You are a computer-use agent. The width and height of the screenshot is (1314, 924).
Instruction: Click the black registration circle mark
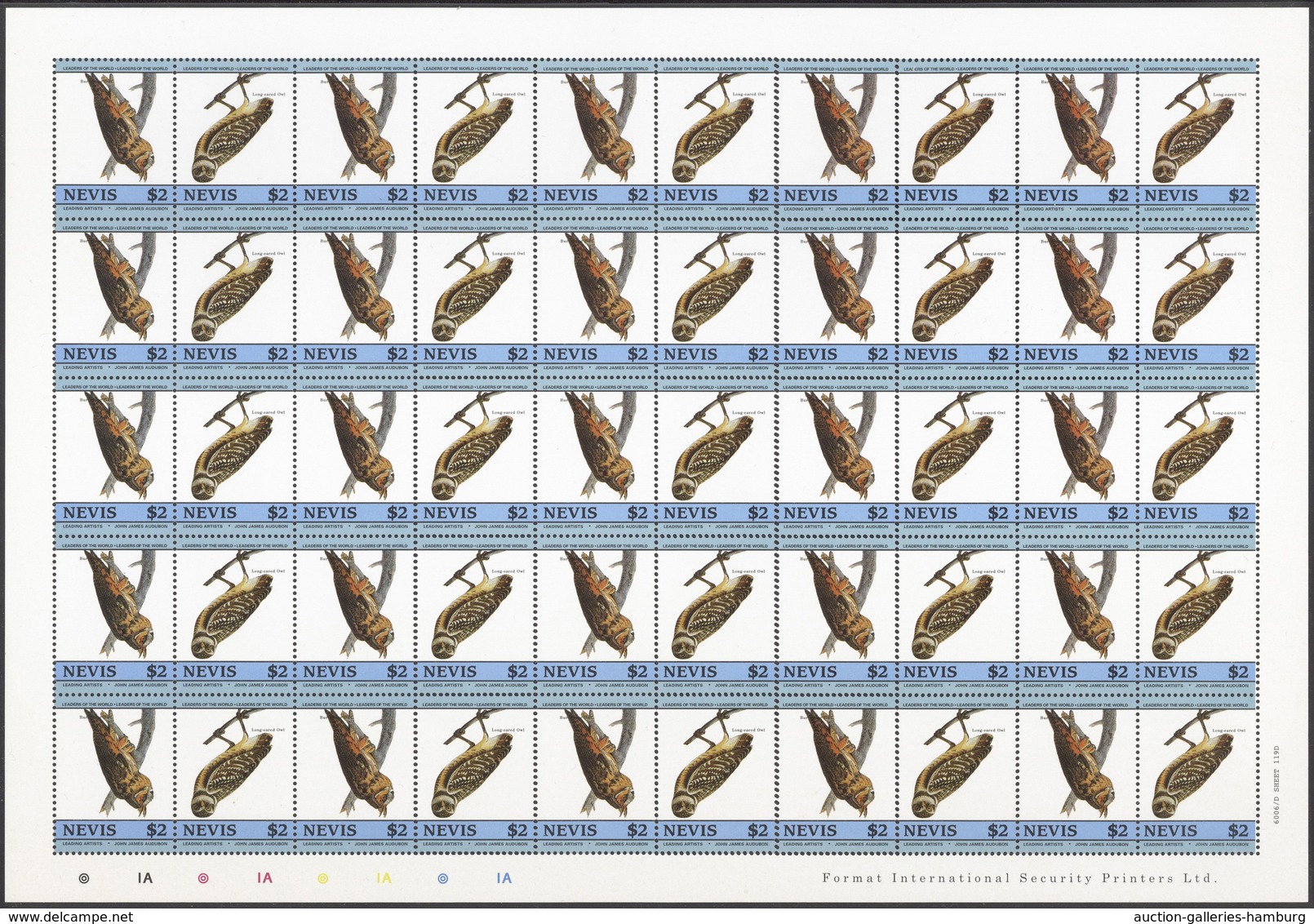83,878
